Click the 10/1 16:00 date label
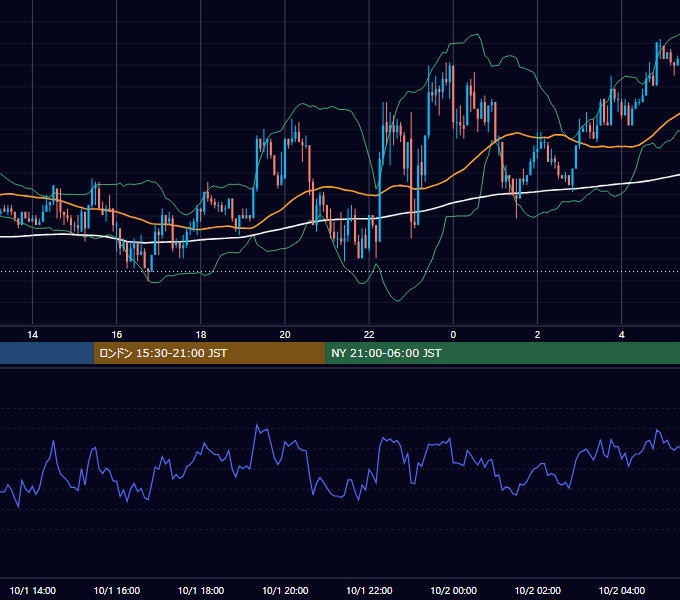680x600 pixels. pos(117,590)
